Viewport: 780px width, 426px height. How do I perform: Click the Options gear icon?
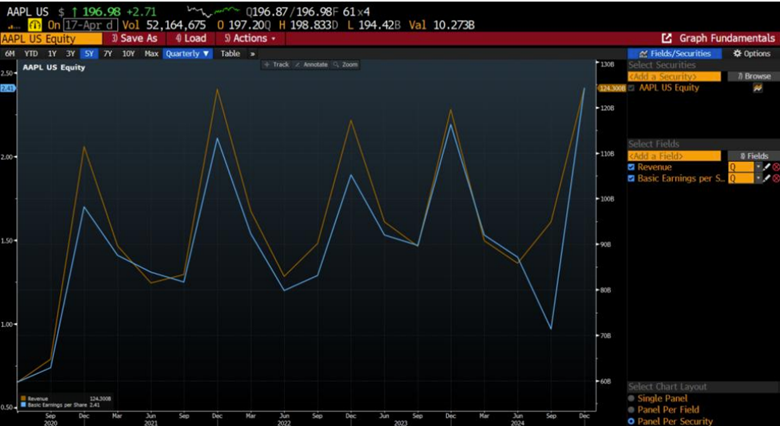737,54
